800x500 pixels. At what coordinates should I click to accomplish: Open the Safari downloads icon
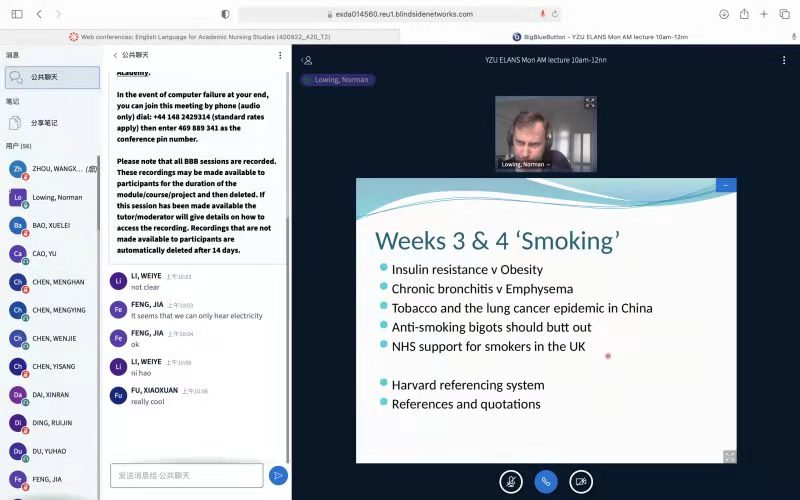pyautogui.click(x=724, y=14)
